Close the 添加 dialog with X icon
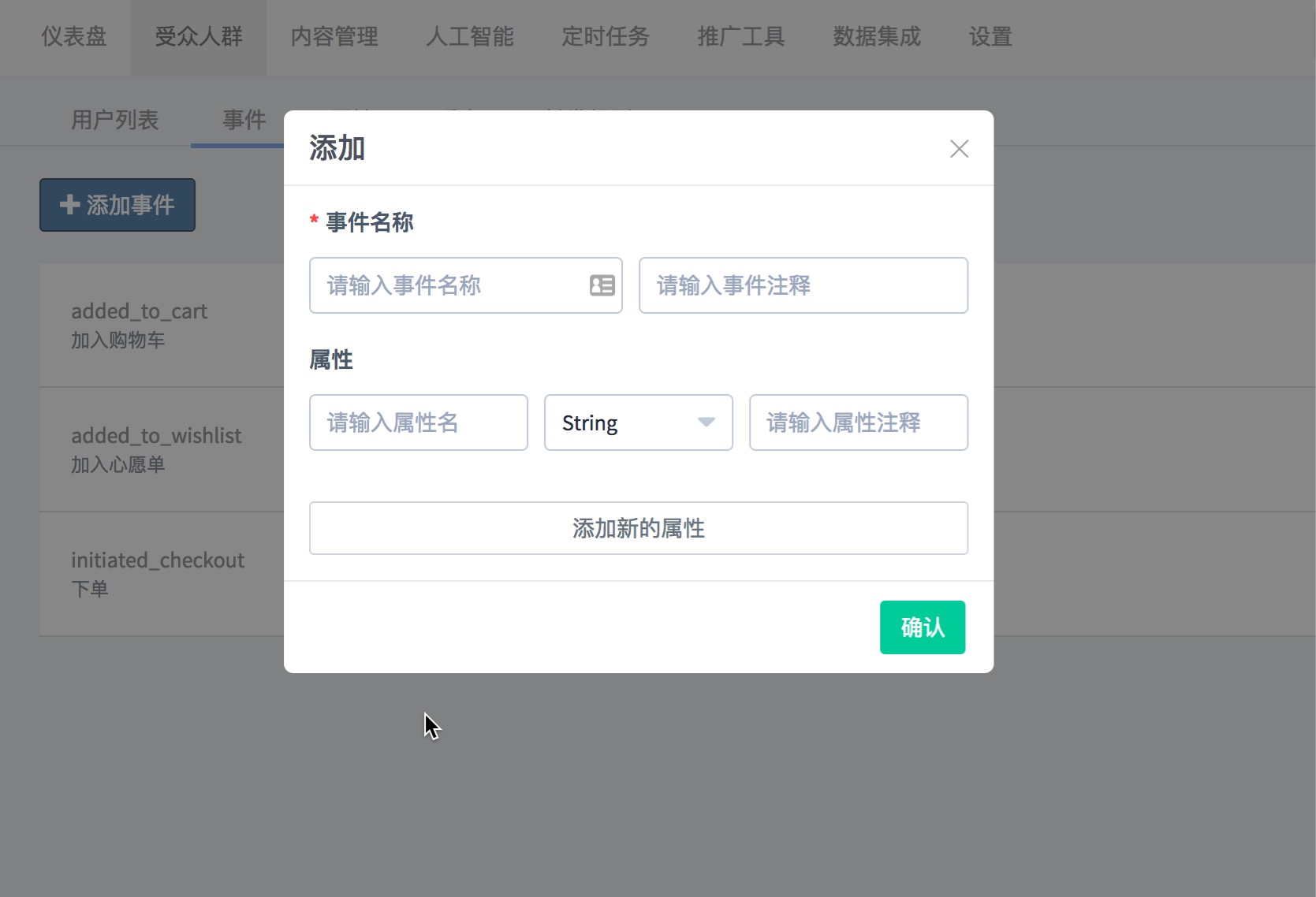Screen dimensions: 1316x897 (x=959, y=149)
